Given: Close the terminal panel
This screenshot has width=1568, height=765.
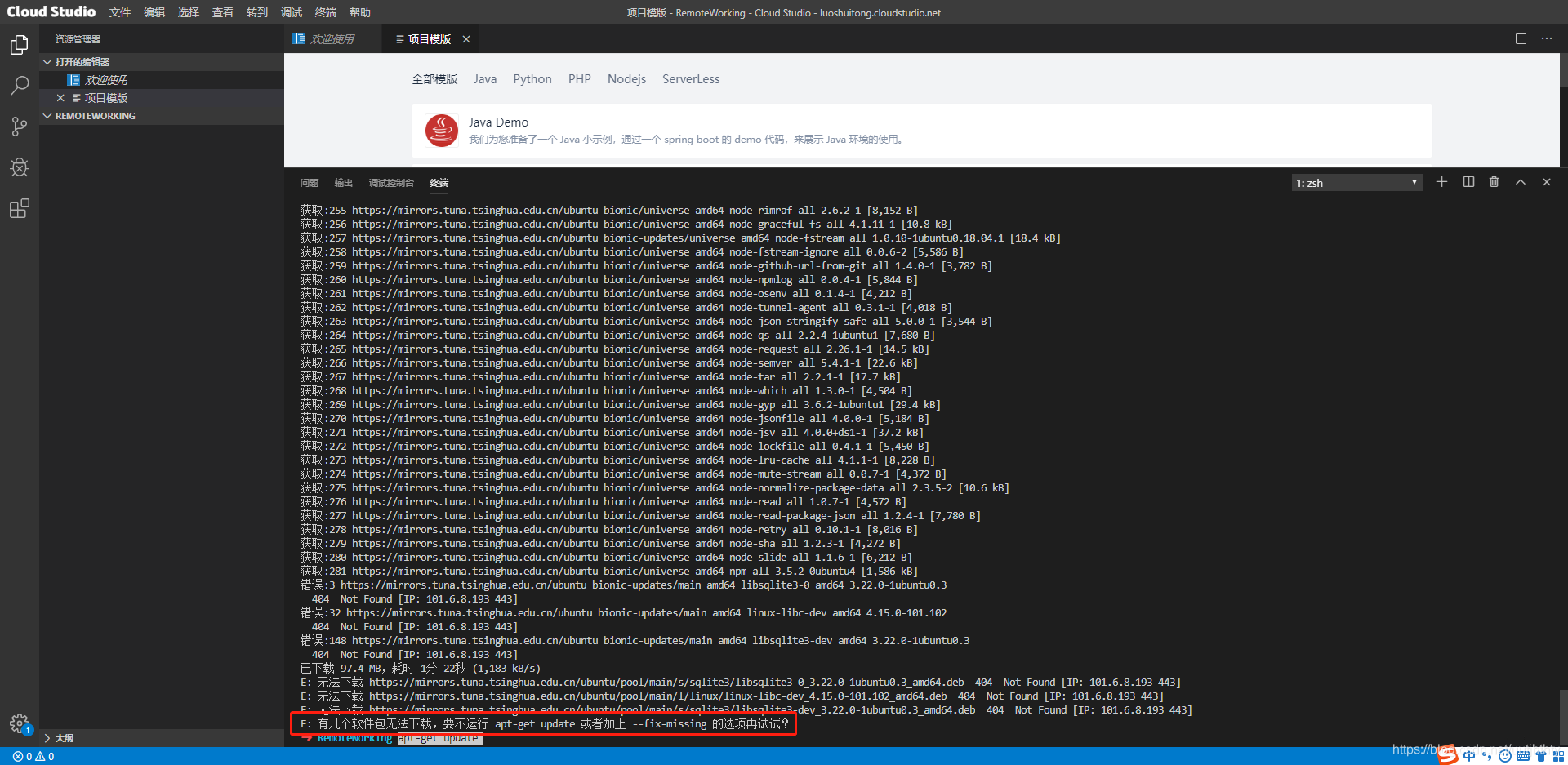Looking at the screenshot, I should [1547, 182].
